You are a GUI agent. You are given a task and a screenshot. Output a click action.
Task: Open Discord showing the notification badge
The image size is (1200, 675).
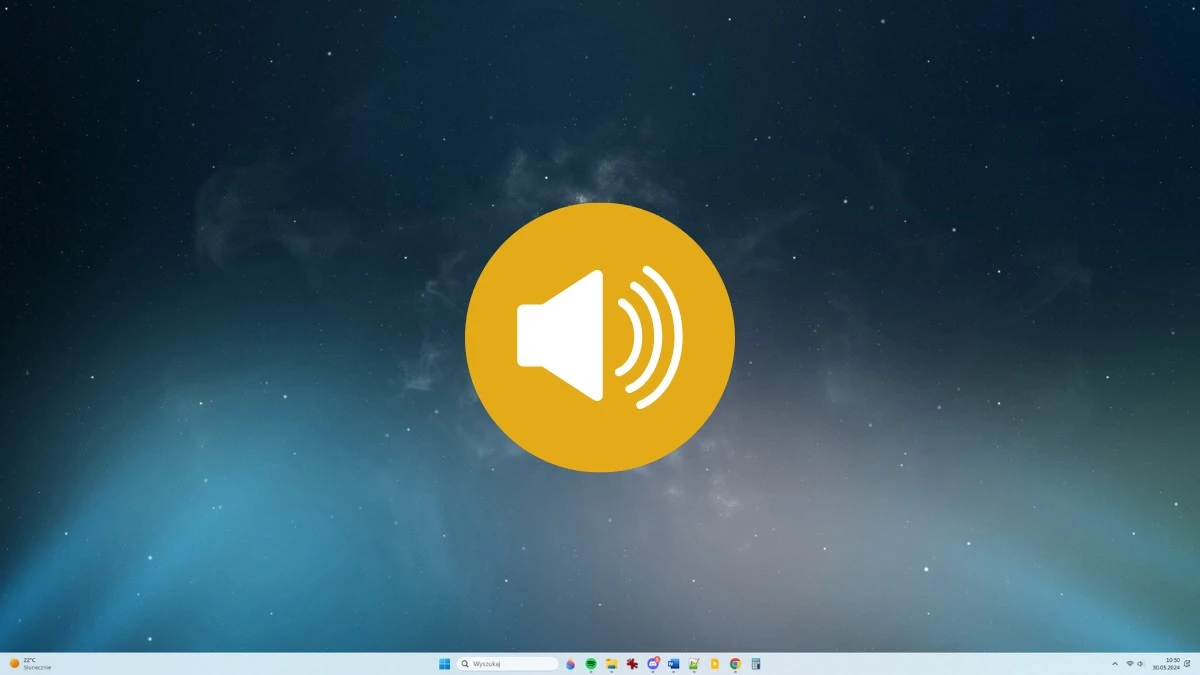653,663
